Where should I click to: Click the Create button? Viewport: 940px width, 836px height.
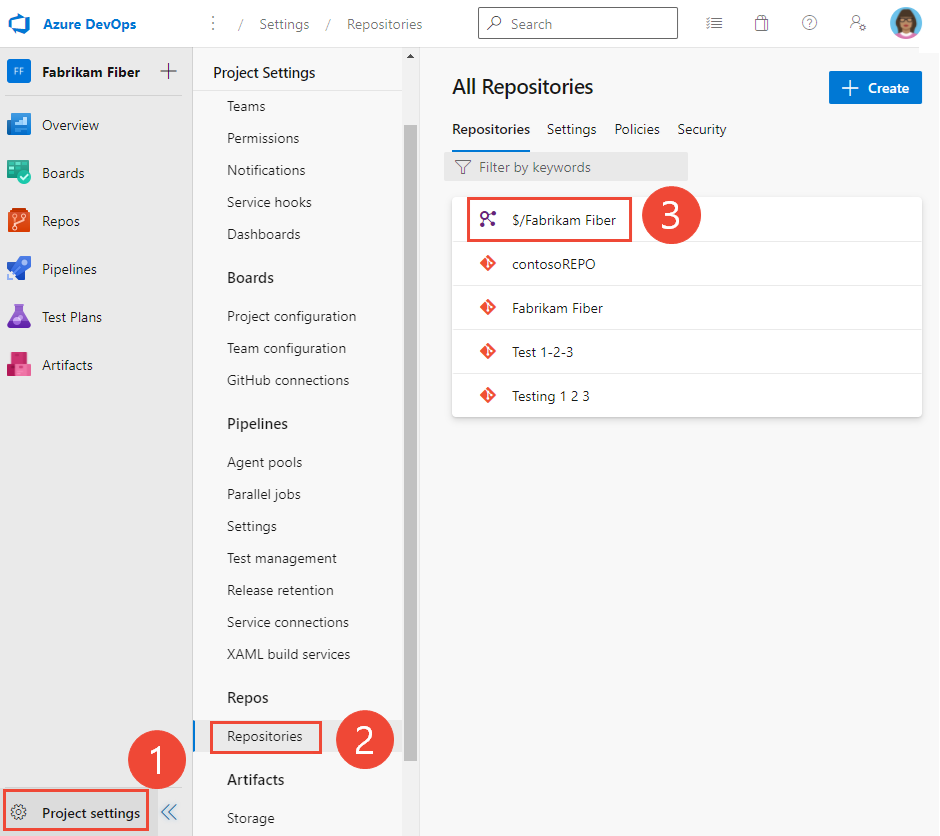[x=875, y=87]
